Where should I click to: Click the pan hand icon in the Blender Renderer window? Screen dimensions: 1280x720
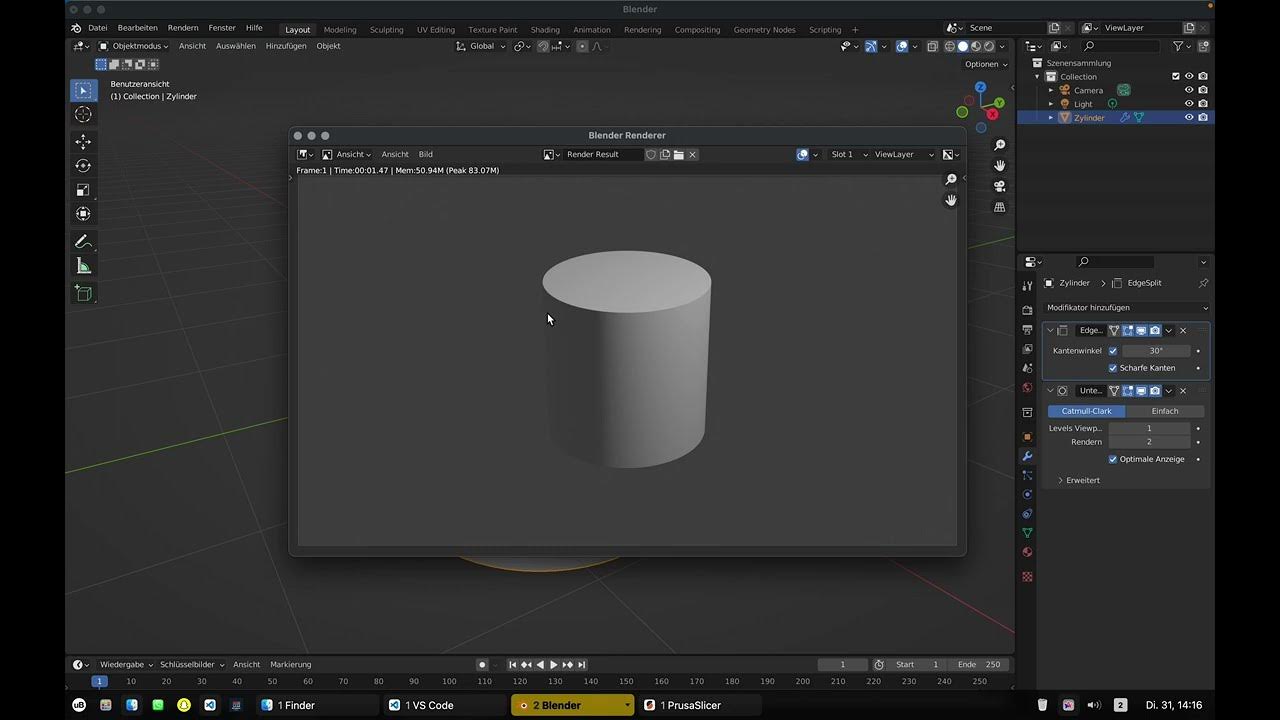pyautogui.click(x=951, y=200)
